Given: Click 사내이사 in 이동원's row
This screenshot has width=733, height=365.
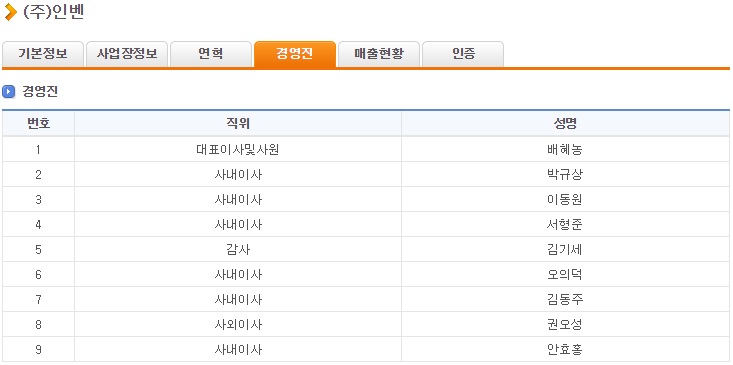Looking at the screenshot, I should 238,200.
